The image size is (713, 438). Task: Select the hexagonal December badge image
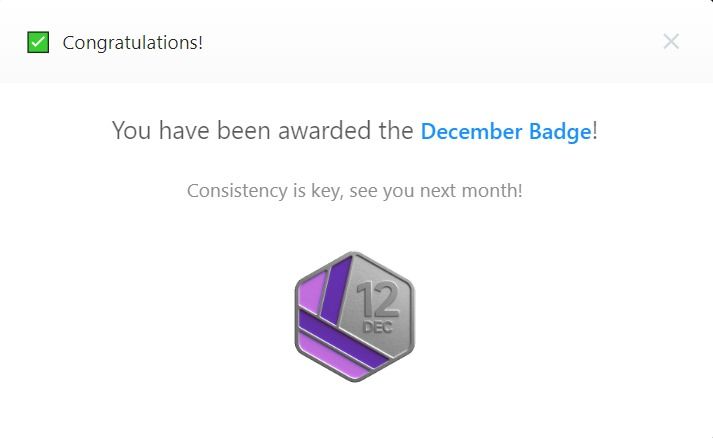click(355, 317)
